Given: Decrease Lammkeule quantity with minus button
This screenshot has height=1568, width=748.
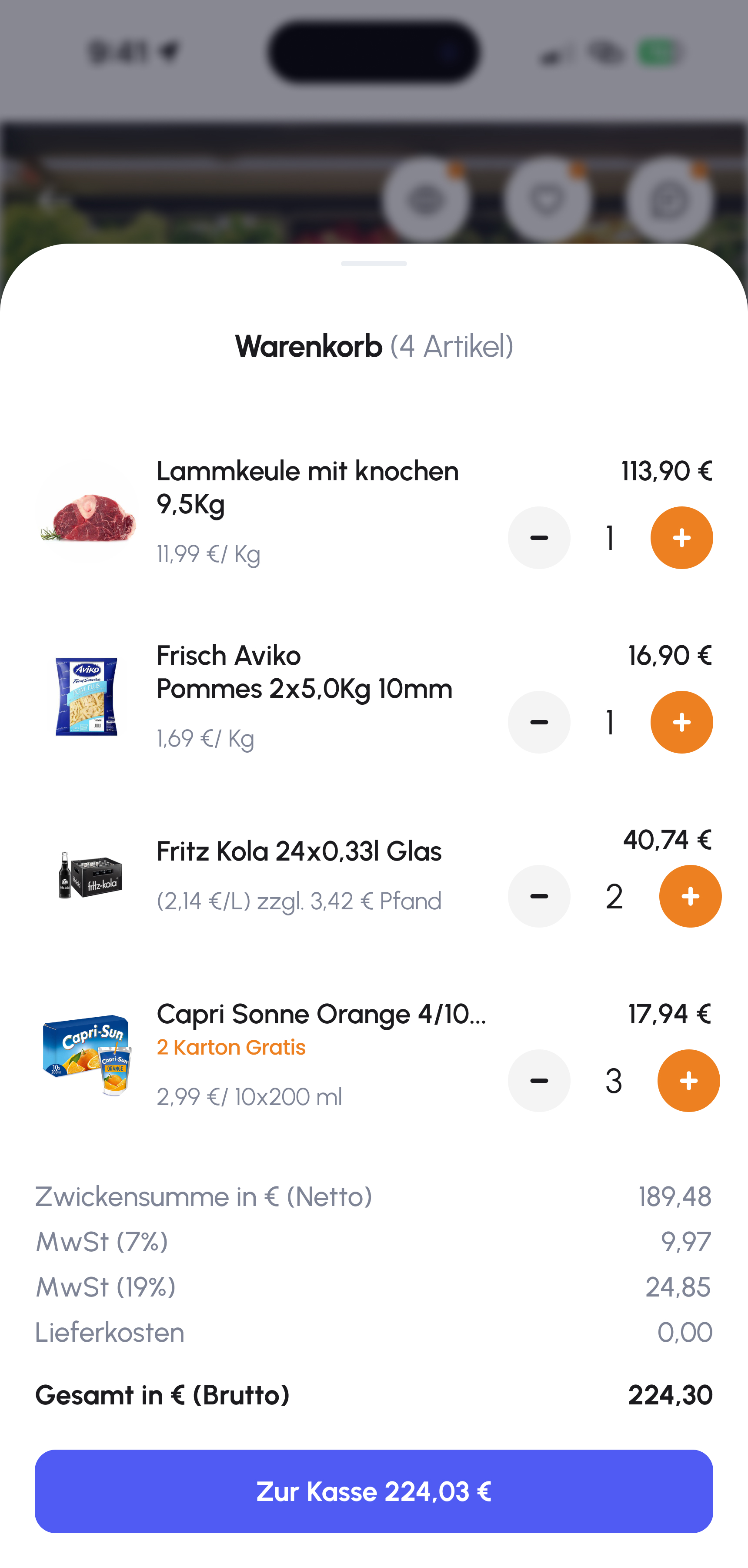Looking at the screenshot, I should coord(539,537).
